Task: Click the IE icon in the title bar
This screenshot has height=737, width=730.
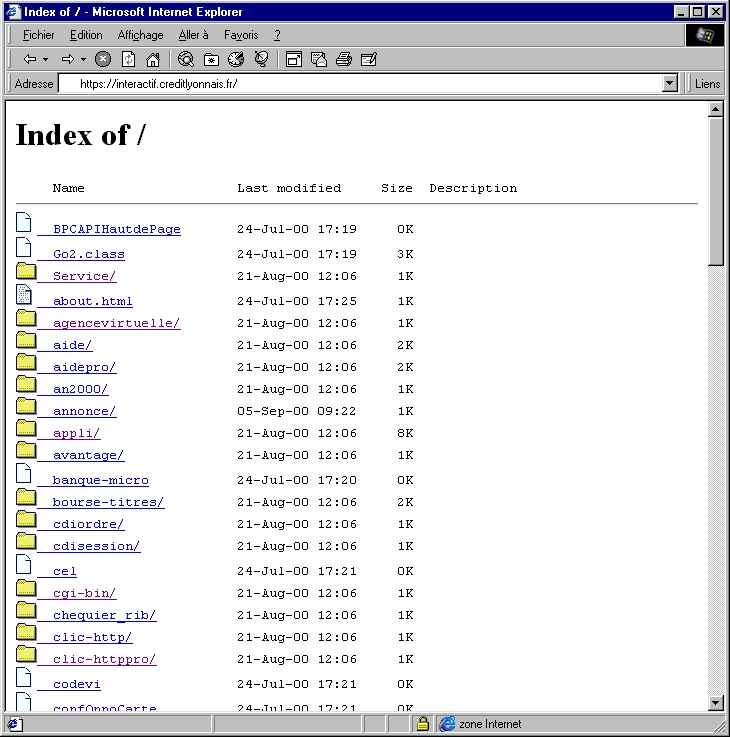Action: (x=14, y=12)
